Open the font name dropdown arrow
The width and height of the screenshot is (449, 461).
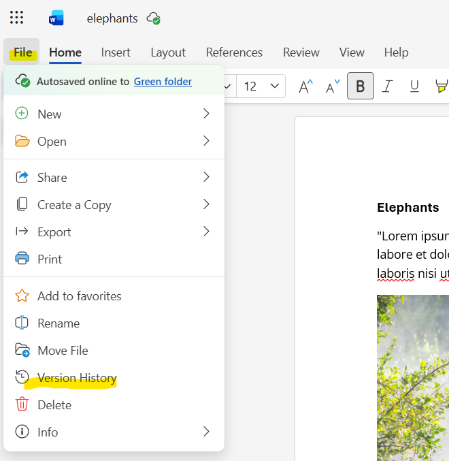click(x=228, y=87)
